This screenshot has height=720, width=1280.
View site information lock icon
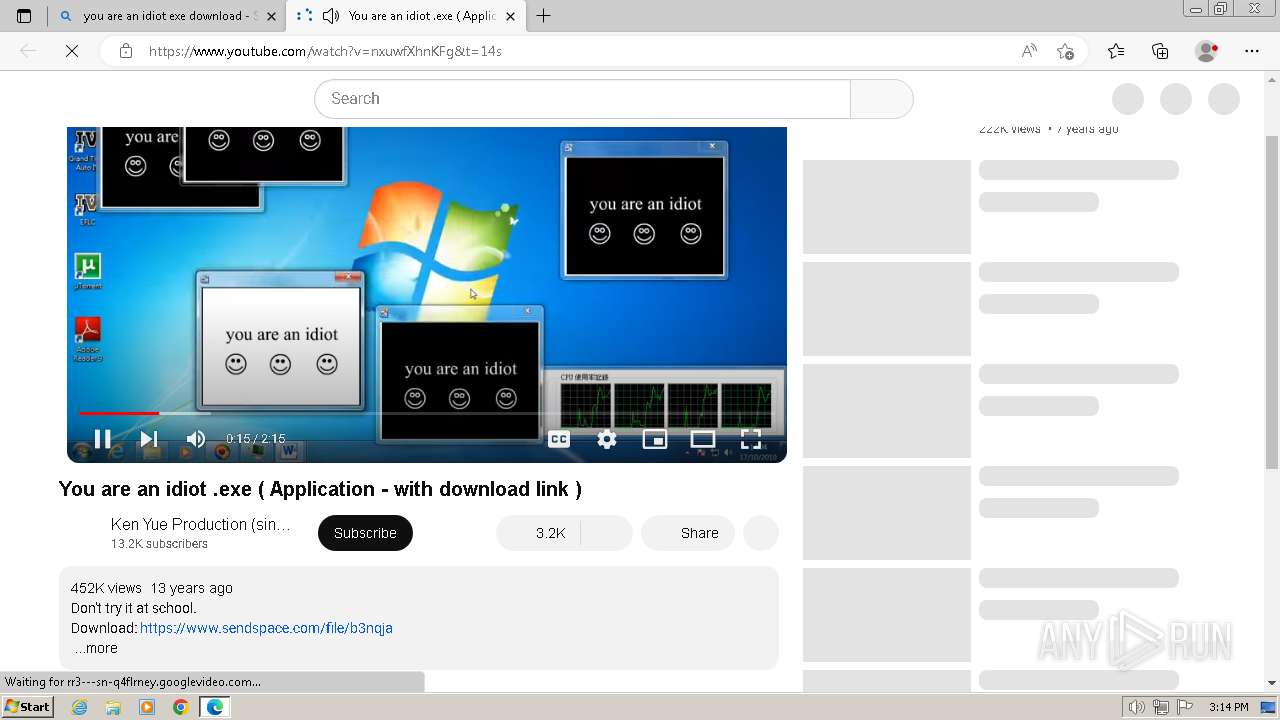(x=126, y=51)
